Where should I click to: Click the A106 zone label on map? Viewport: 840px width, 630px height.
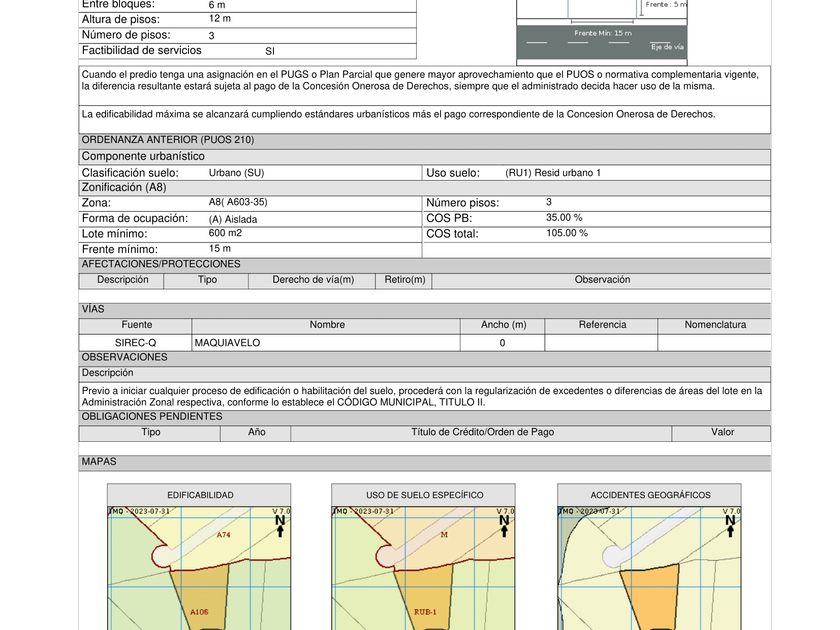point(198,610)
